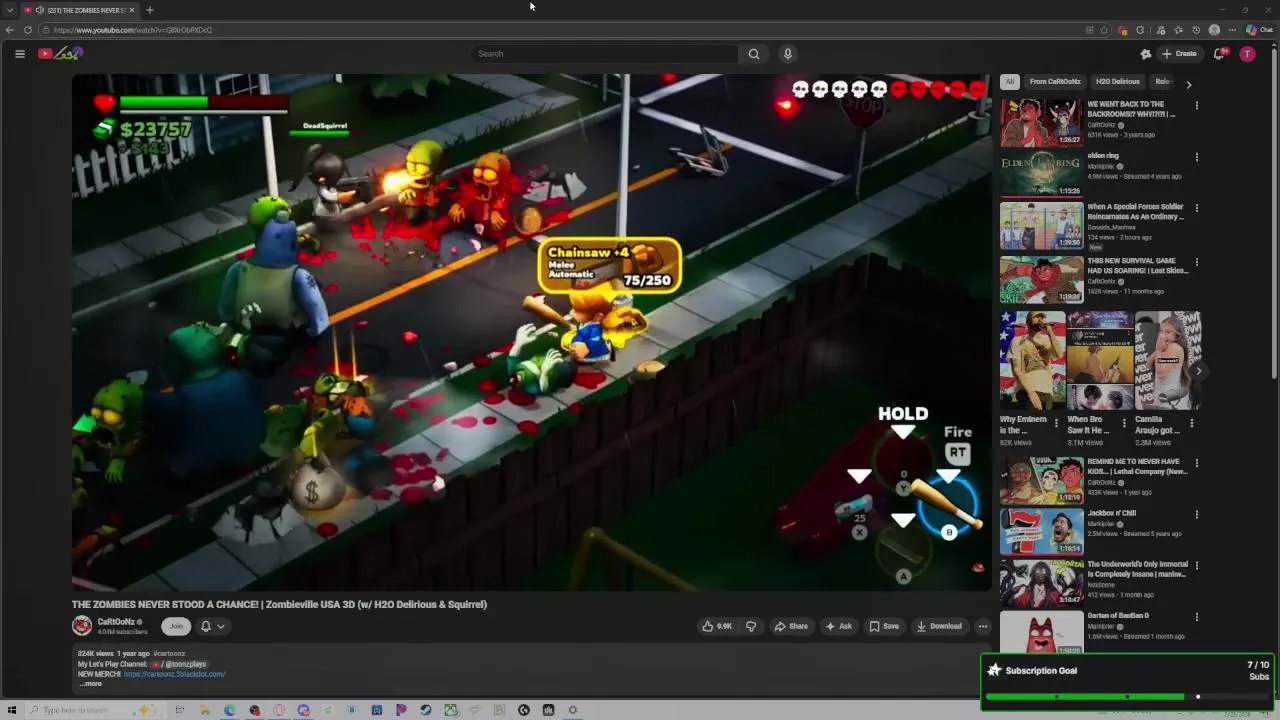The image size is (1280, 720).
Task: Click the Create button
Action: [x=1179, y=54]
